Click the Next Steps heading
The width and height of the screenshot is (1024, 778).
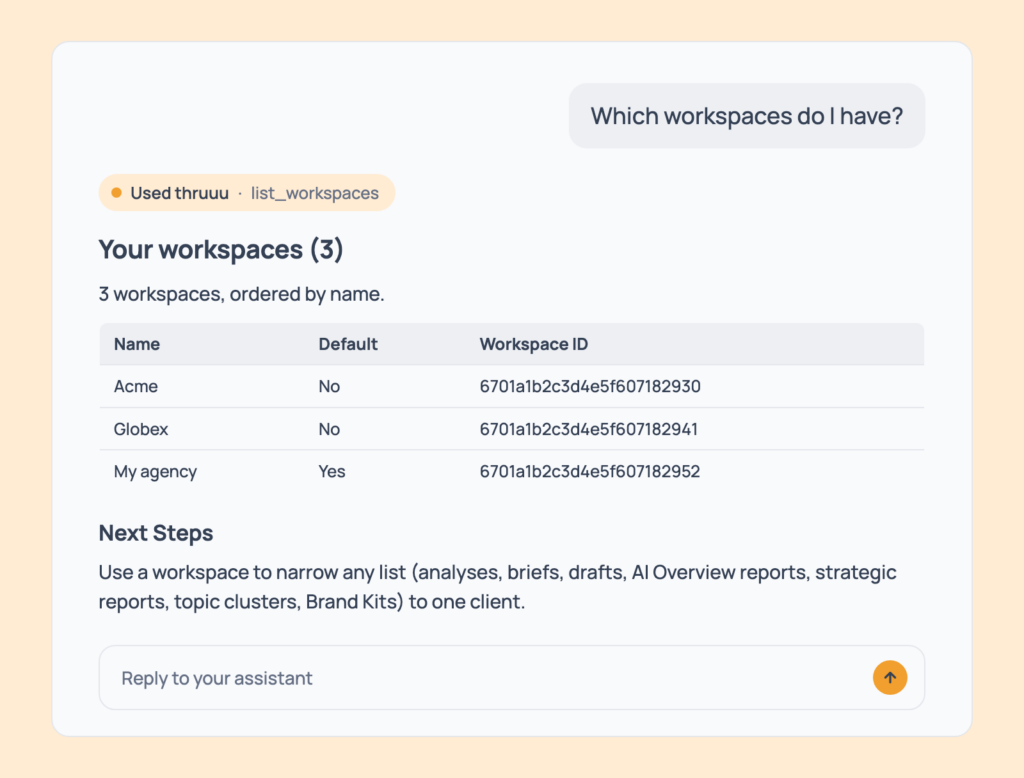156,533
